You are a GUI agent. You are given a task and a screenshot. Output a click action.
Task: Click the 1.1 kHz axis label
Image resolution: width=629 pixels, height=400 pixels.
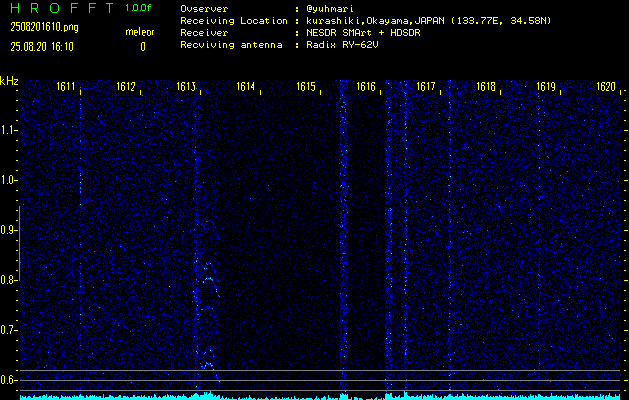[7, 130]
